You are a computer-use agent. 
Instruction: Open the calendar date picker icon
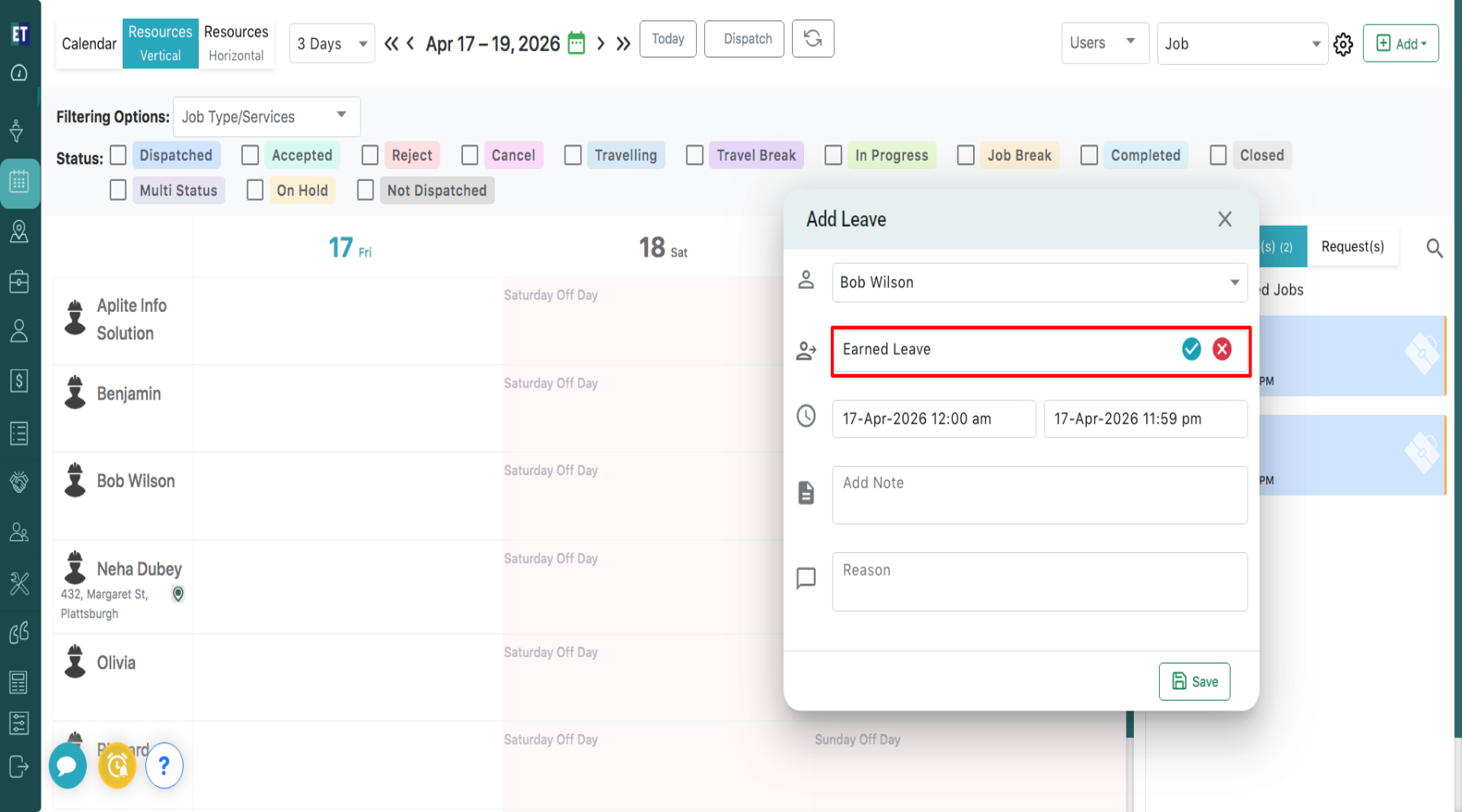[x=576, y=43]
